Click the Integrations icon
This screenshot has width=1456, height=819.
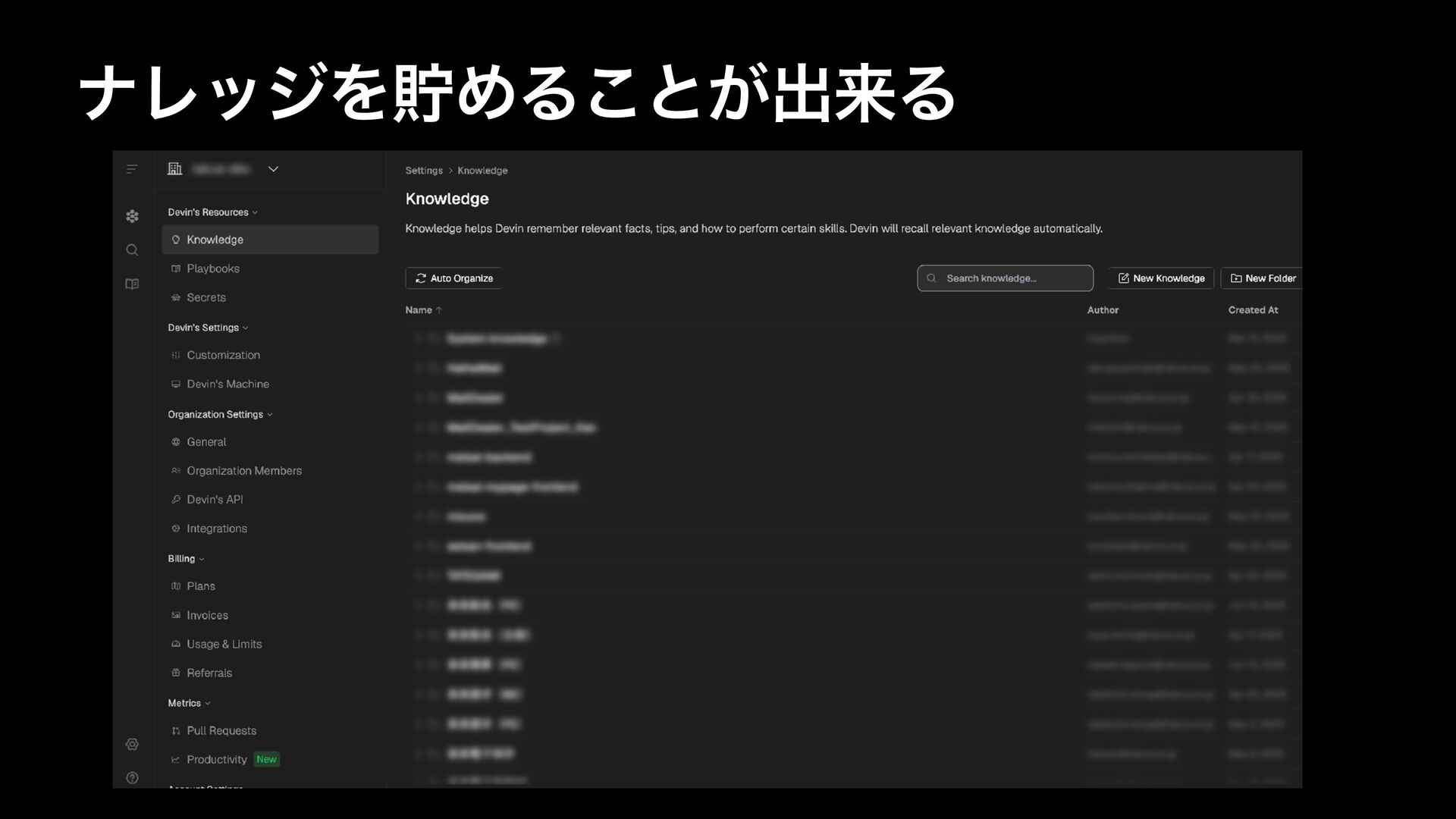pyautogui.click(x=176, y=529)
